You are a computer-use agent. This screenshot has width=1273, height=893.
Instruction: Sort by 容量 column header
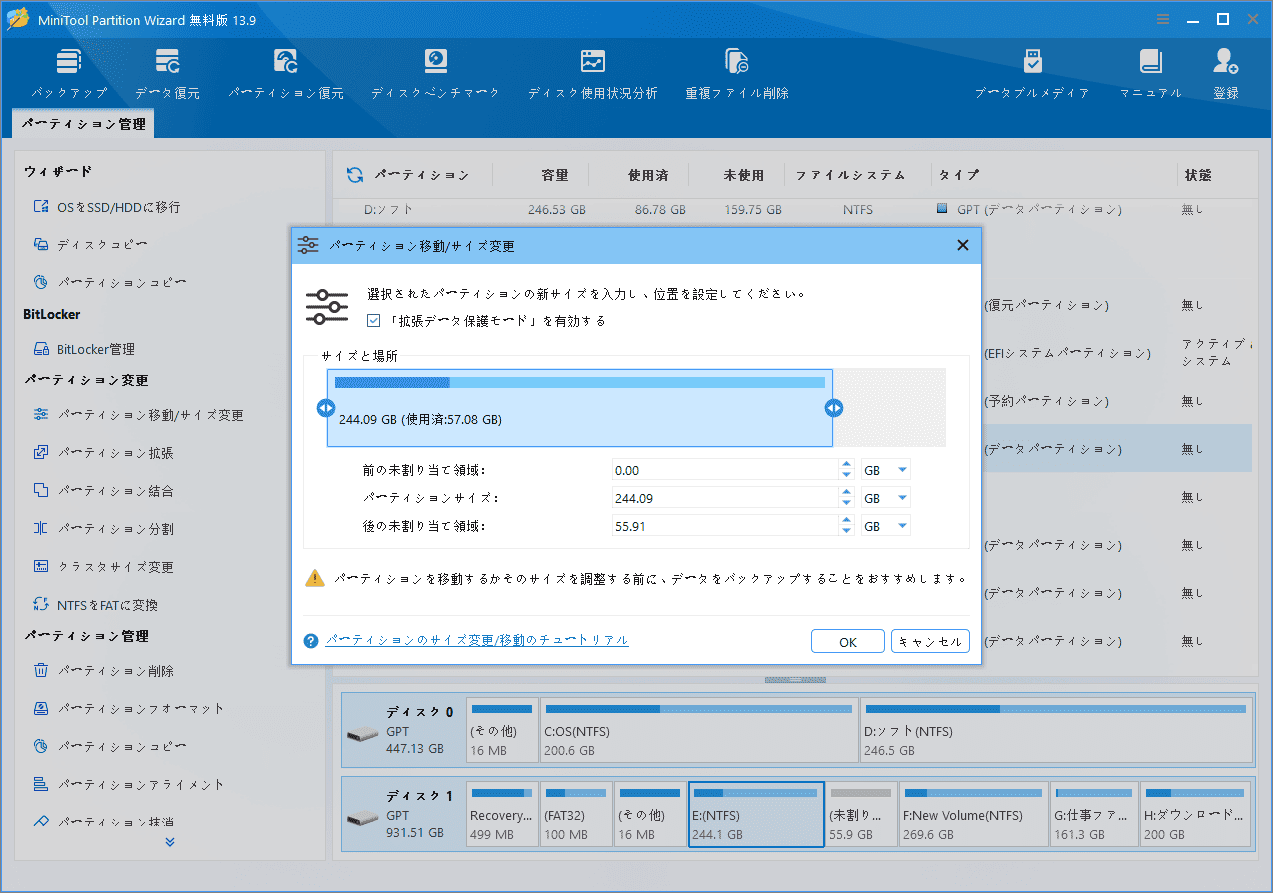click(x=555, y=175)
